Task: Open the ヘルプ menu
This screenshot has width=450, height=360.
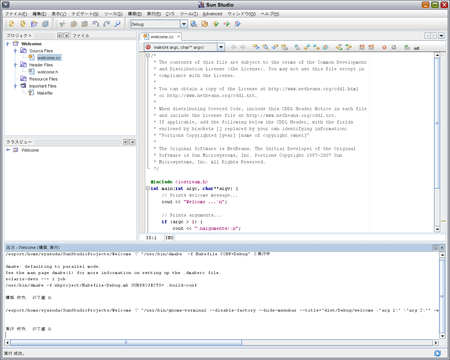Action: pos(269,14)
